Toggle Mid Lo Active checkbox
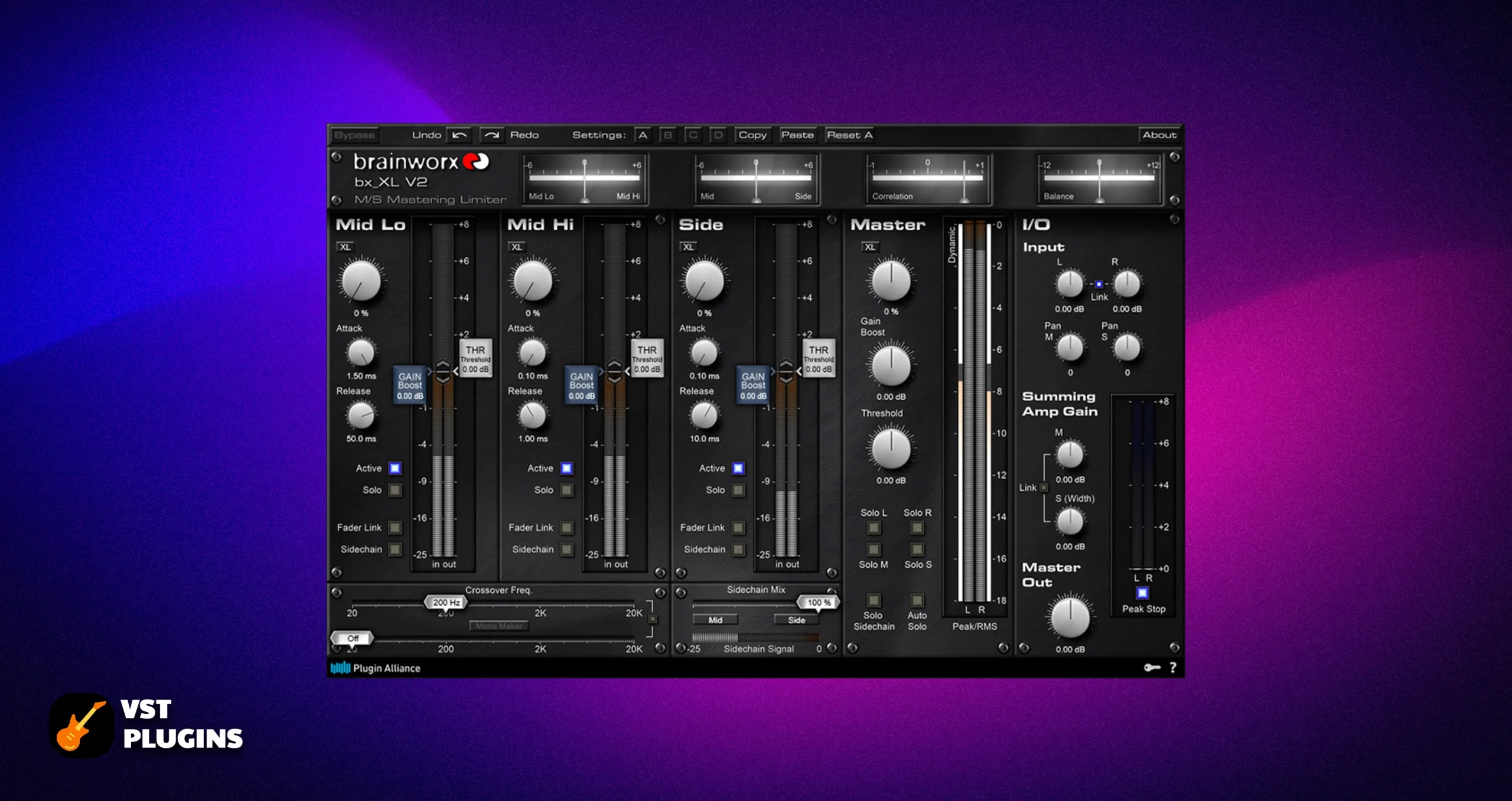Image resolution: width=1512 pixels, height=801 pixels. tap(395, 468)
